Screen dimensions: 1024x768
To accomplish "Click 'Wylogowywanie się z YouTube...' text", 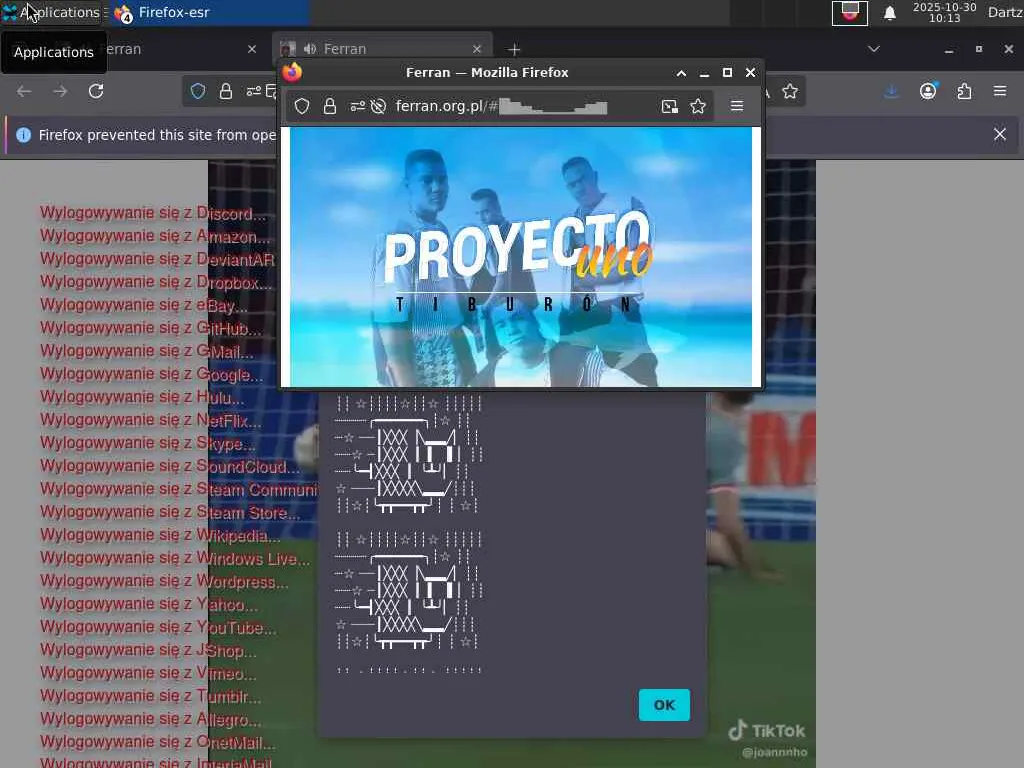I will 158,628.
